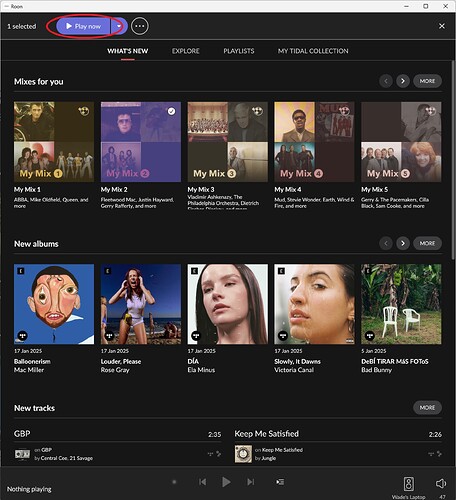Open the My Mix 4 cover thumbnail
This screenshot has height=500, width=456.
(314, 142)
